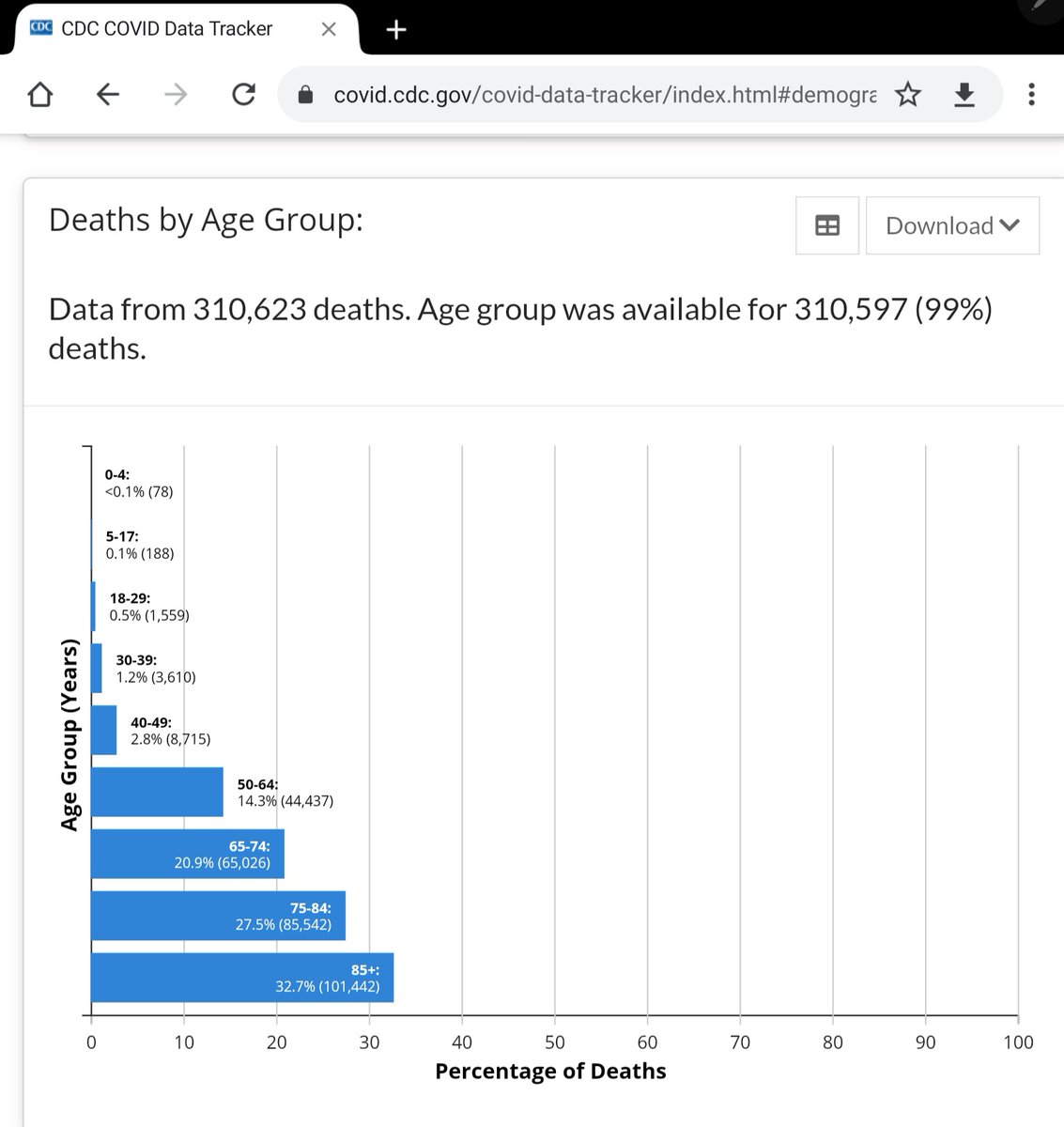Tap the download page icon
Viewport: 1064px width, 1127px height.
coord(964,94)
